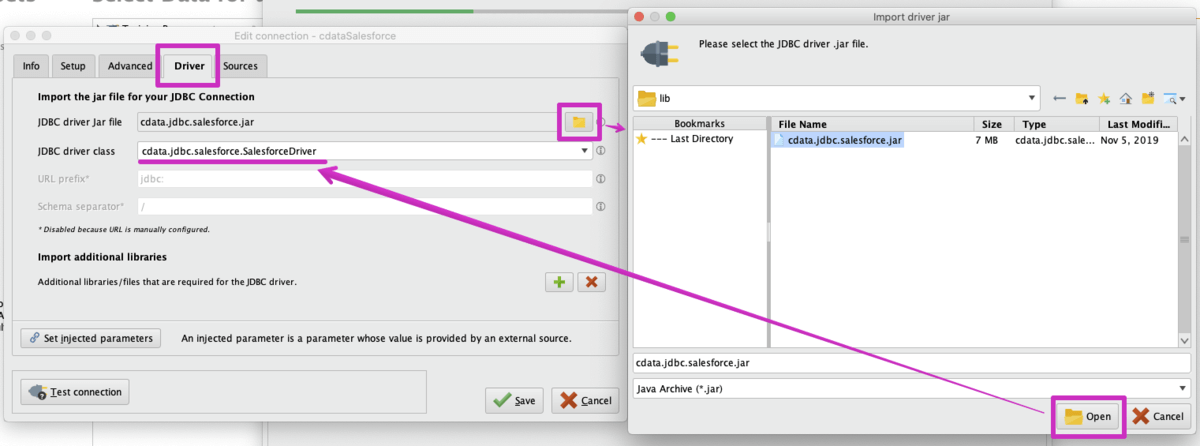Add bookmark with the star icon
Screen dimensions: 1200x446
coord(1104,98)
